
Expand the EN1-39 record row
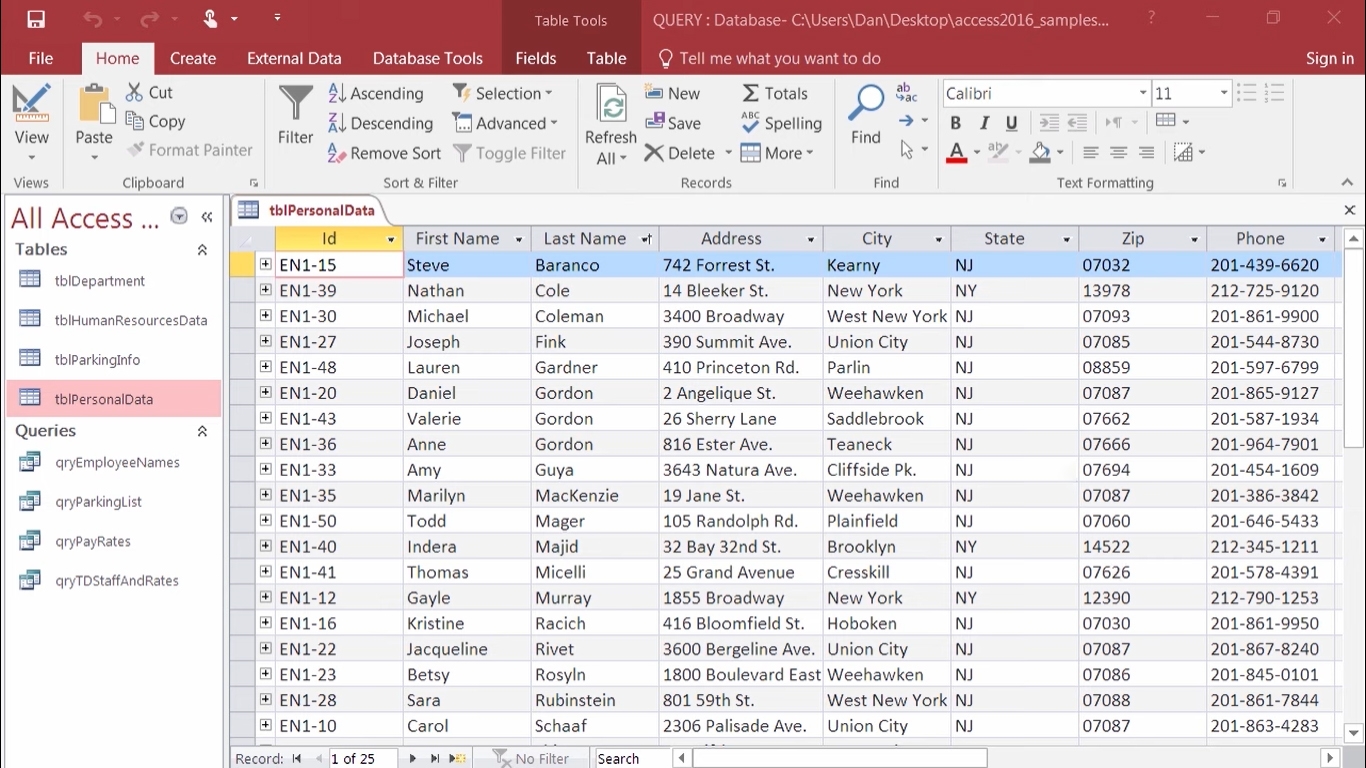264,290
